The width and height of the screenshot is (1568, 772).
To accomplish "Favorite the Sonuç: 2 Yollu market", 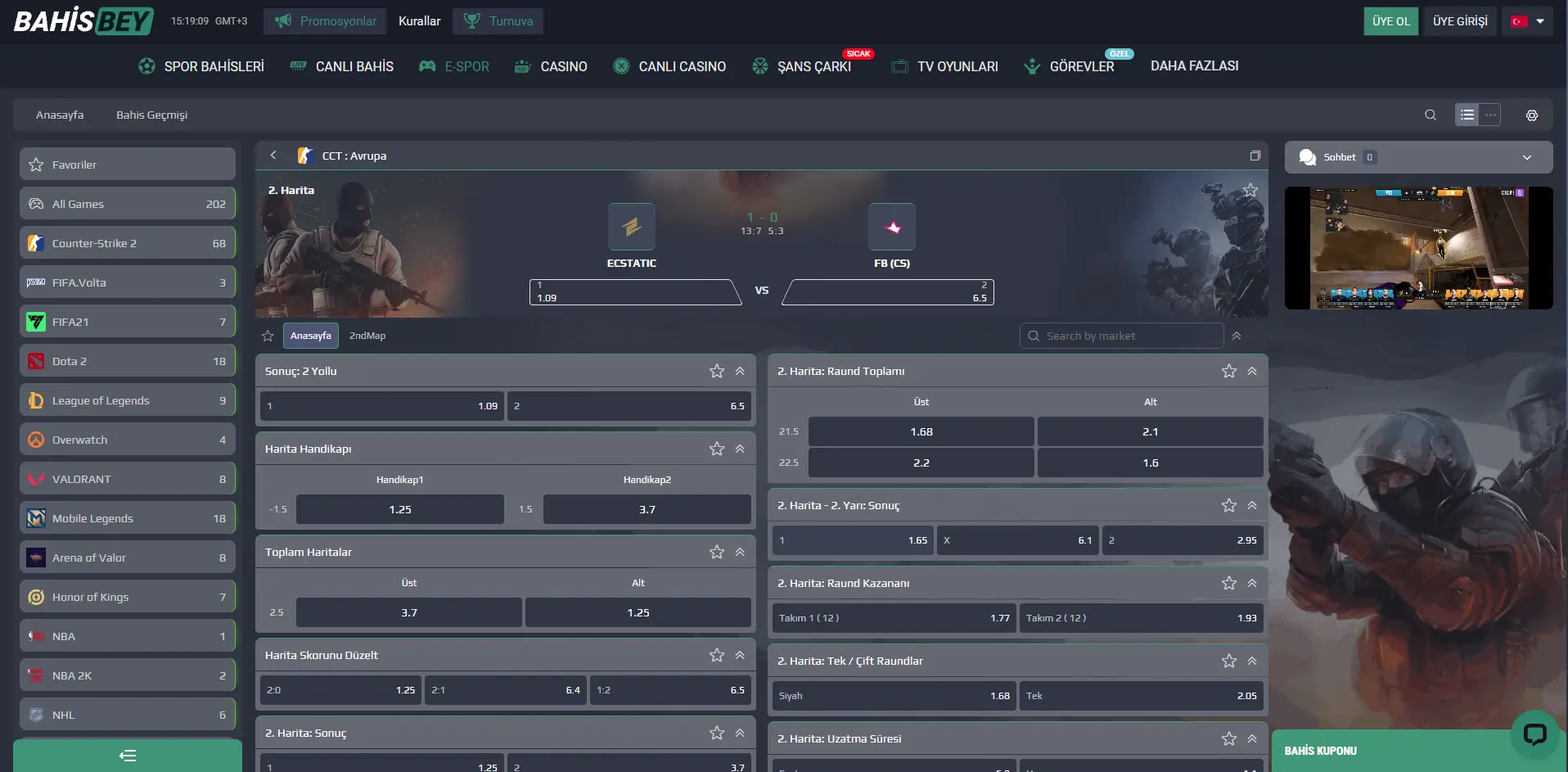I will [717, 371].
